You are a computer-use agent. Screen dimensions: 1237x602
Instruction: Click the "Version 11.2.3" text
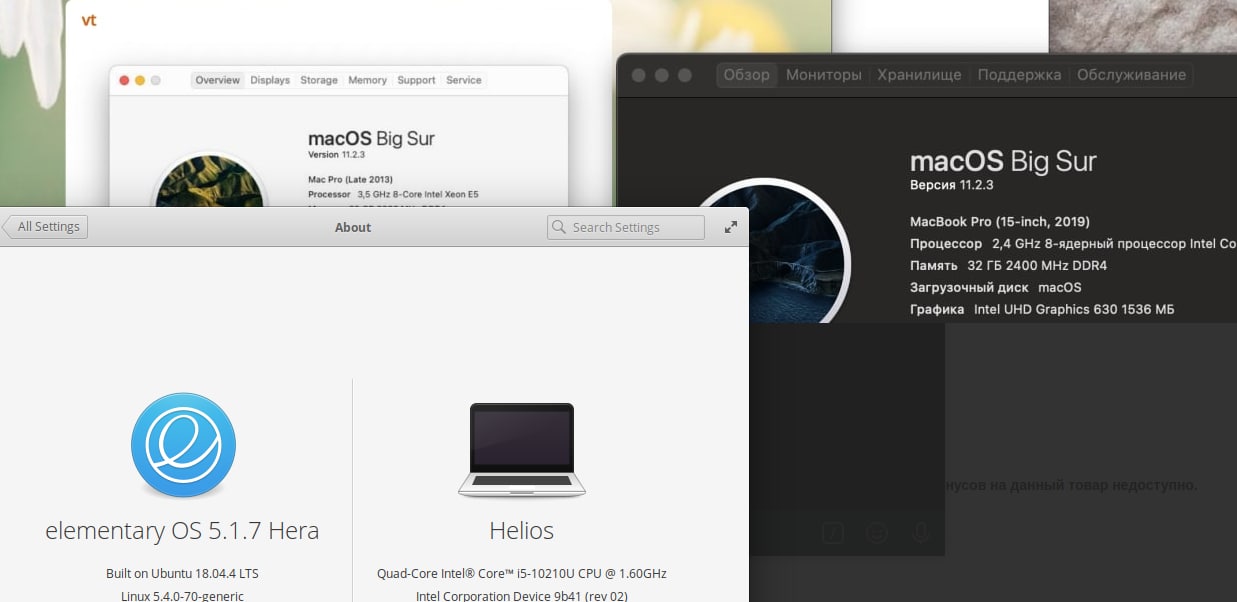[x=338, y=155]
